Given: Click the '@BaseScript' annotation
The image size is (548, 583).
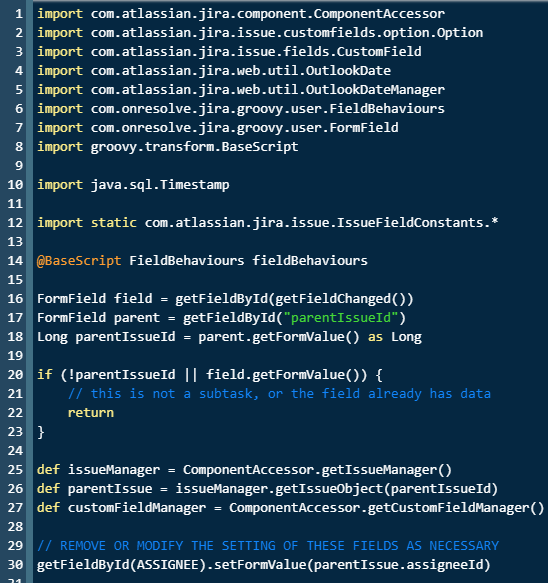Looking at the screenshot, I should [79, 261].
